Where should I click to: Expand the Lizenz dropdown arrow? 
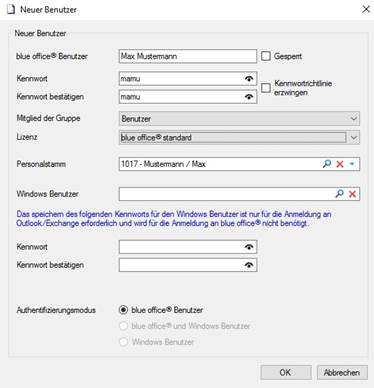click(354, 137)
